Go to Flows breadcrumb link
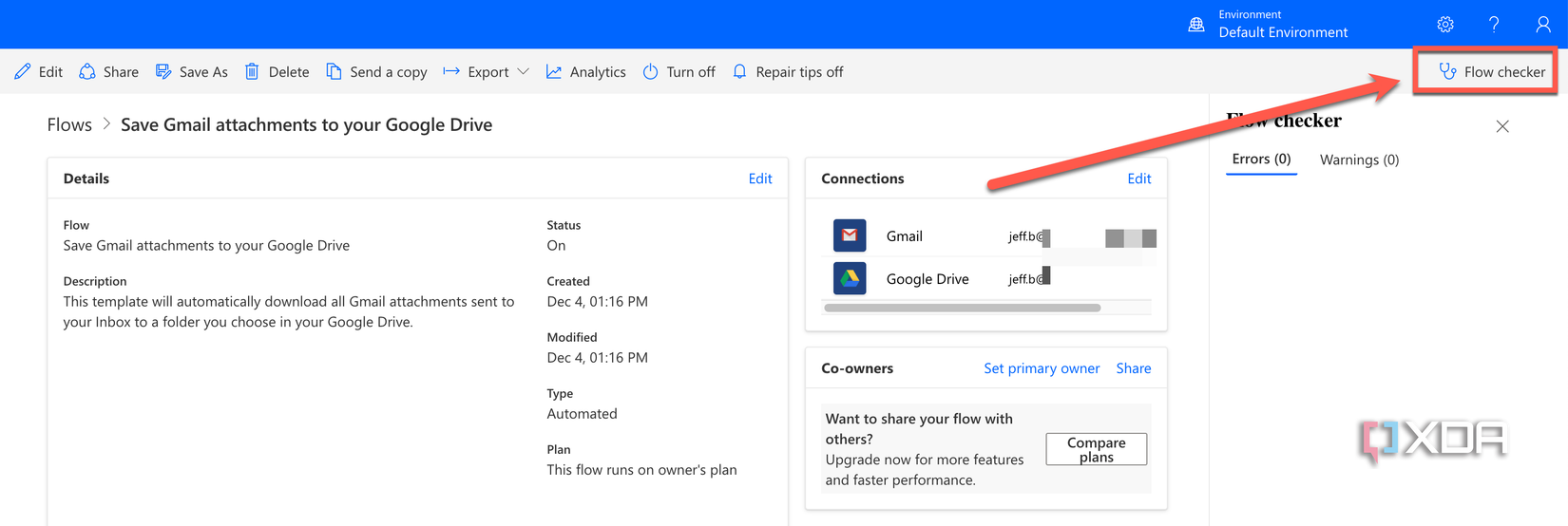This screenshot has height=526, width=1568. [x=69, y=124]
